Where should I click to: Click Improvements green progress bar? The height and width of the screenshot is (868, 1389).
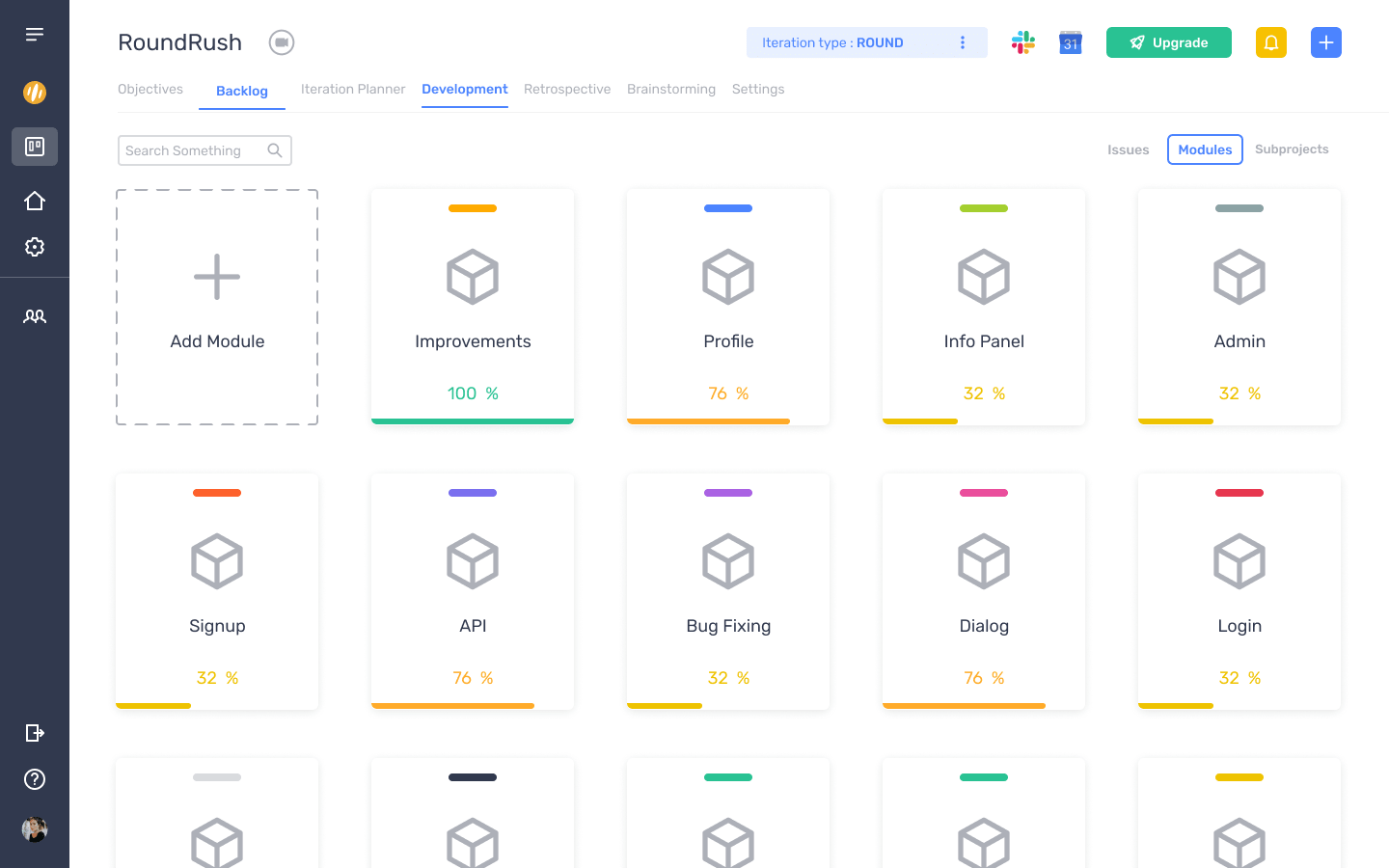(473, 421)
